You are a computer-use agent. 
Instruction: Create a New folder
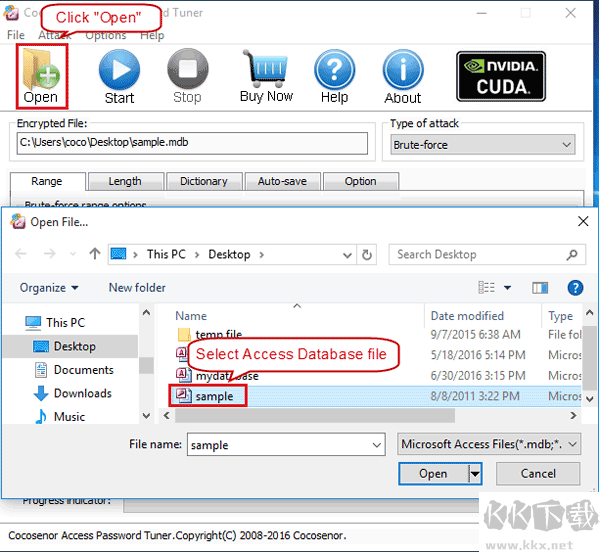[137, 288]
